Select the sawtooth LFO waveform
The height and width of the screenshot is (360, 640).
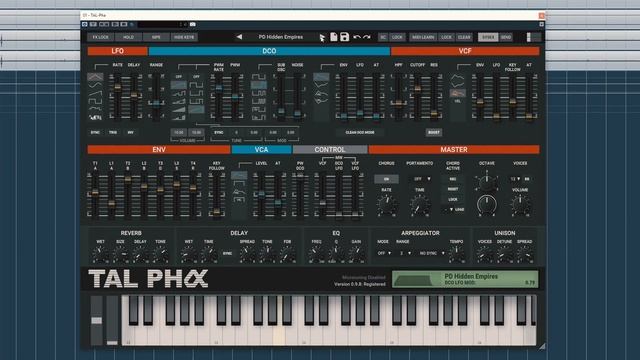(95, 93)
